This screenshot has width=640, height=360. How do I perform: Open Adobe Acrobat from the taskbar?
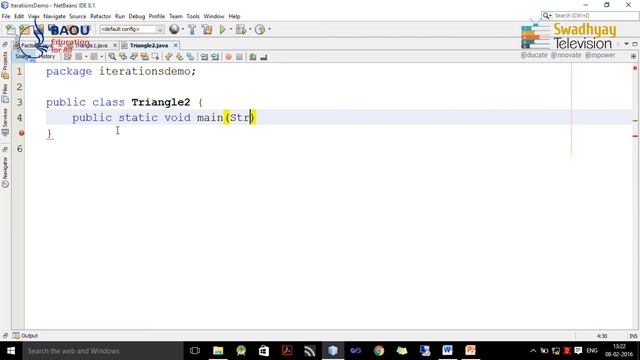[x=287, y=351]
